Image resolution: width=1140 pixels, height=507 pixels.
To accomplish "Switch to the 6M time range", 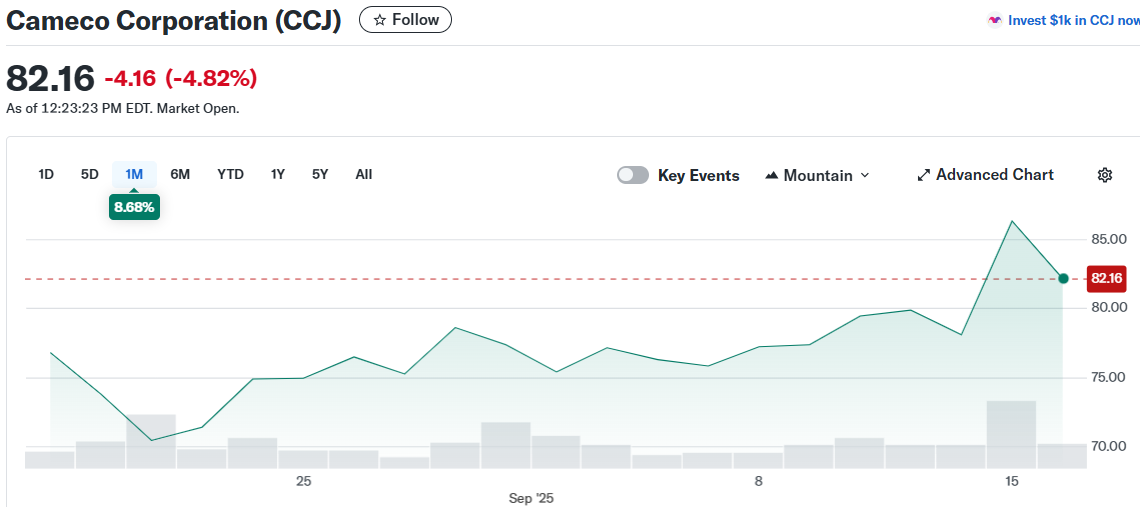I will [180, 175].
